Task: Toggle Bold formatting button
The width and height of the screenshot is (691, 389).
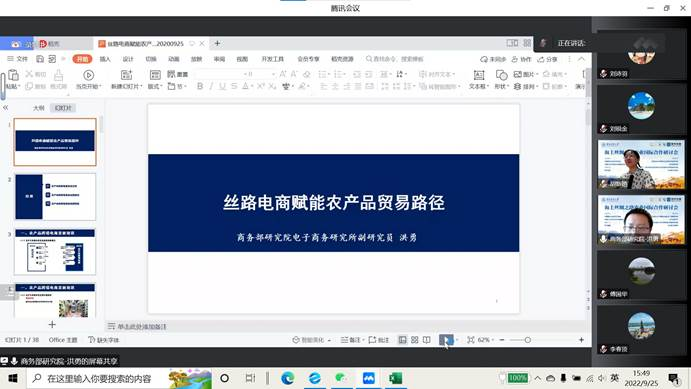Action: (200, 86)
